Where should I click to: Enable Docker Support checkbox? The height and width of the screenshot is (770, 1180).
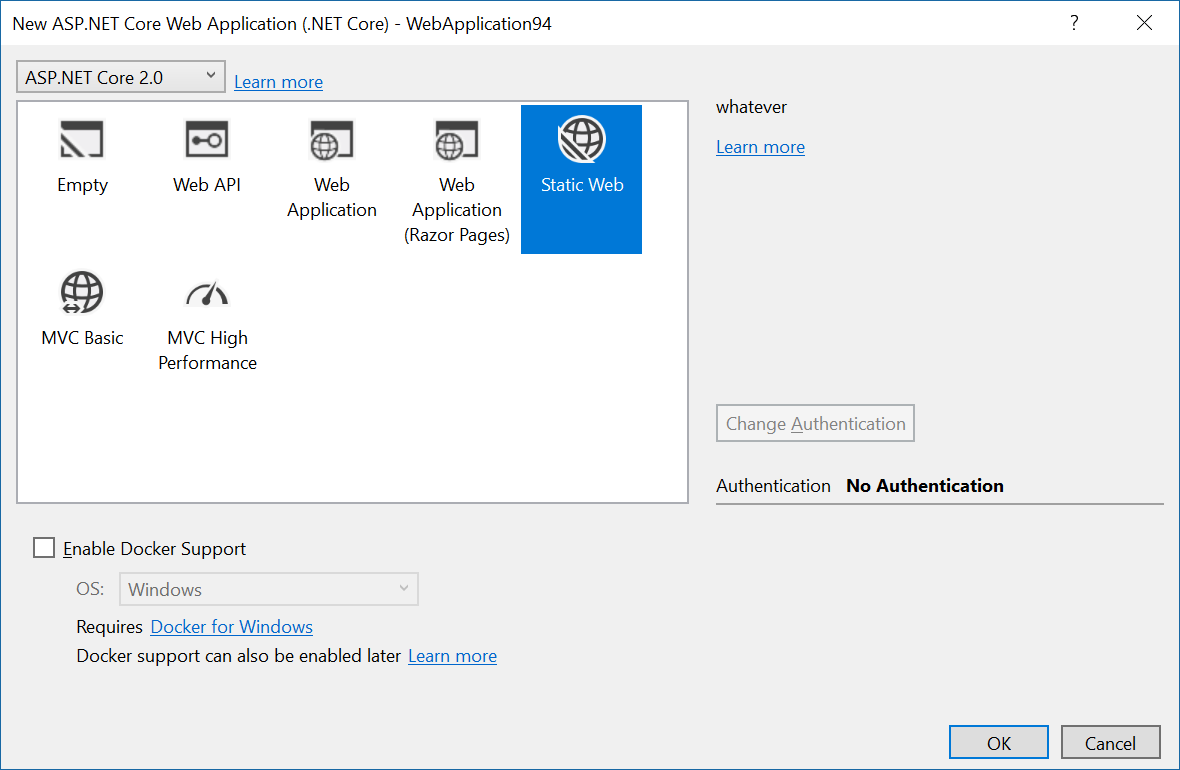click(x=44, y=547)
